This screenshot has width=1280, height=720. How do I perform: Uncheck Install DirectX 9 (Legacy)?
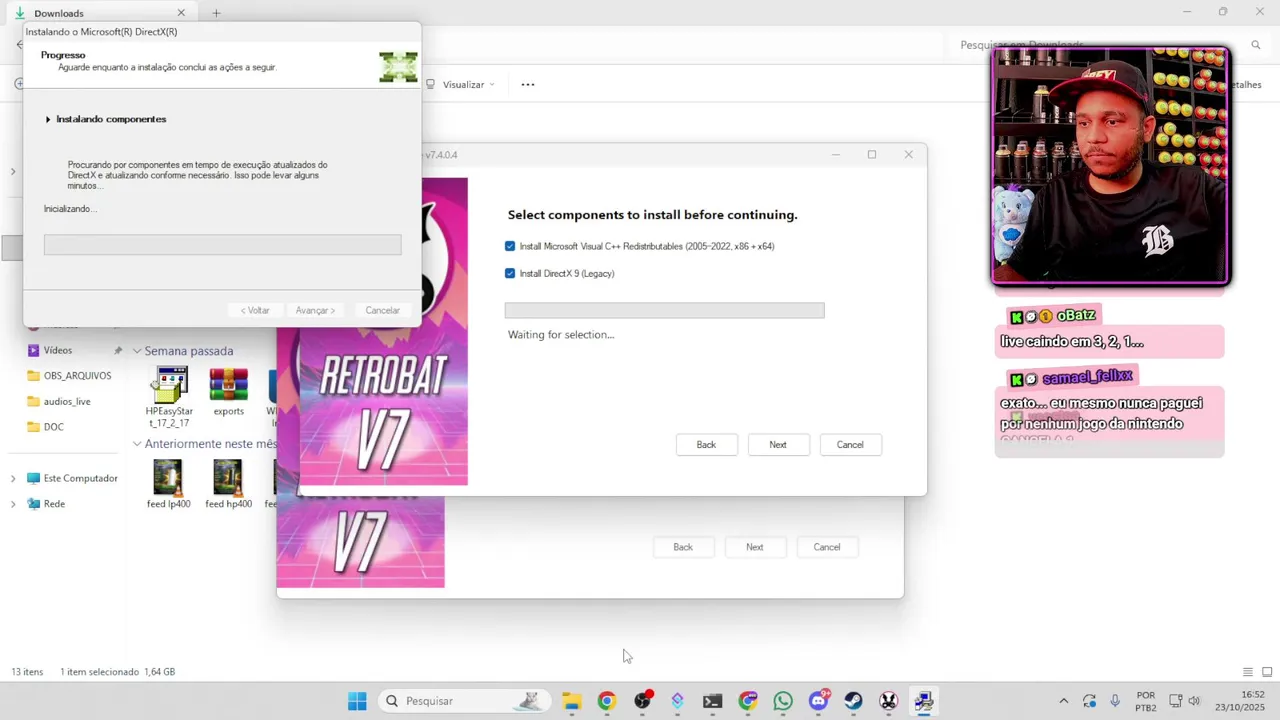pyautogui.click(x=510, y=273)
